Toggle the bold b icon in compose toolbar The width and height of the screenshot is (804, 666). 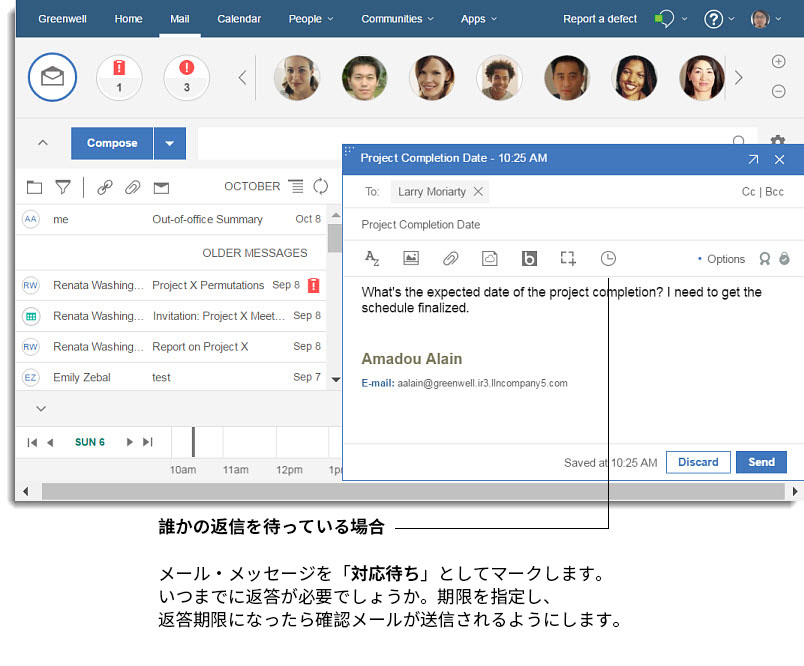529,258
